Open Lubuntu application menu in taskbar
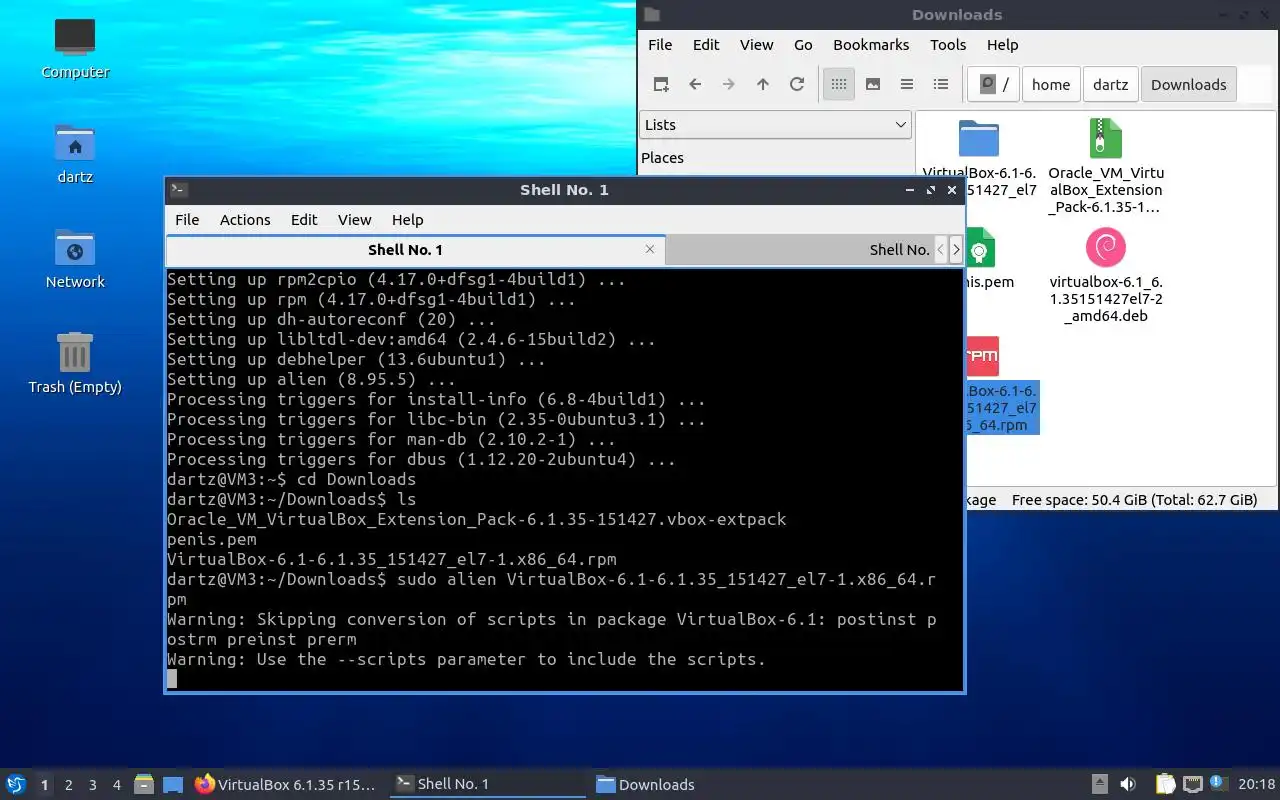 tap(16, 784)
